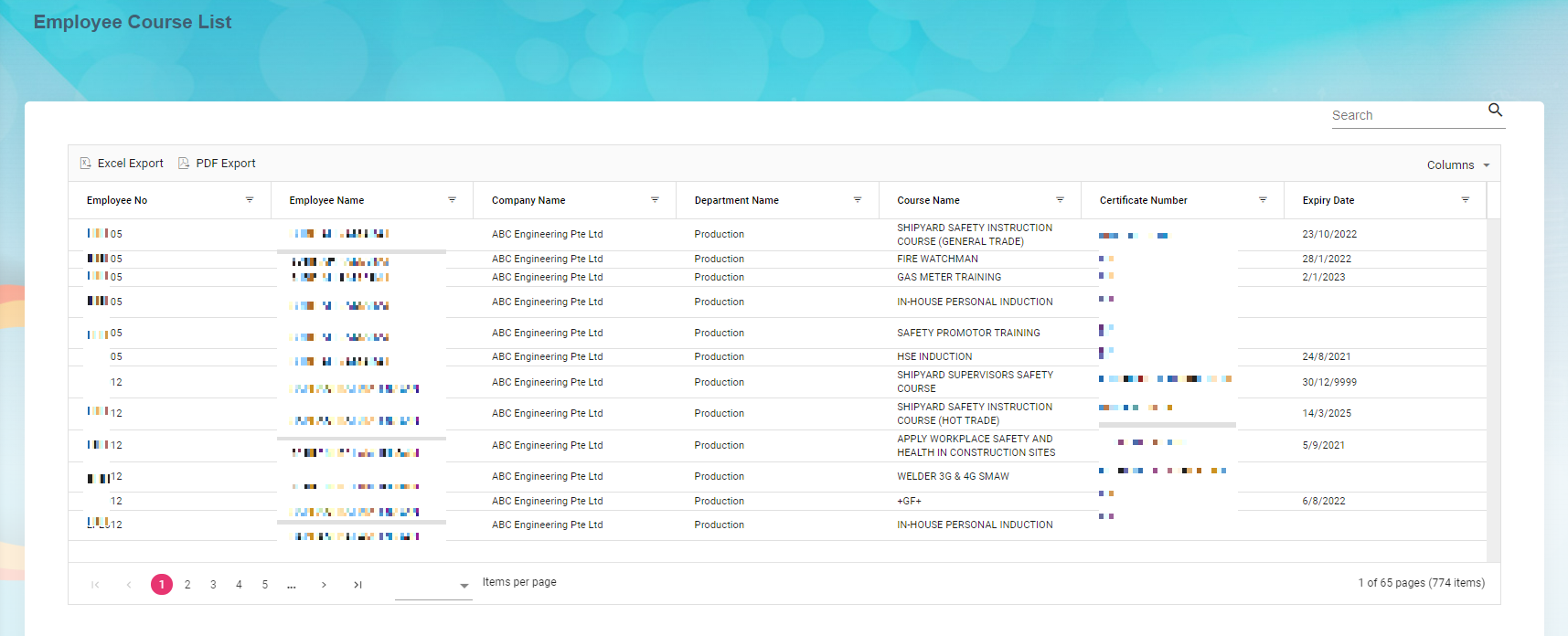This screenshot has width=1568, height=636.
Task: Sort by the Expiry Date header
Action: (x=1328, y=200)
